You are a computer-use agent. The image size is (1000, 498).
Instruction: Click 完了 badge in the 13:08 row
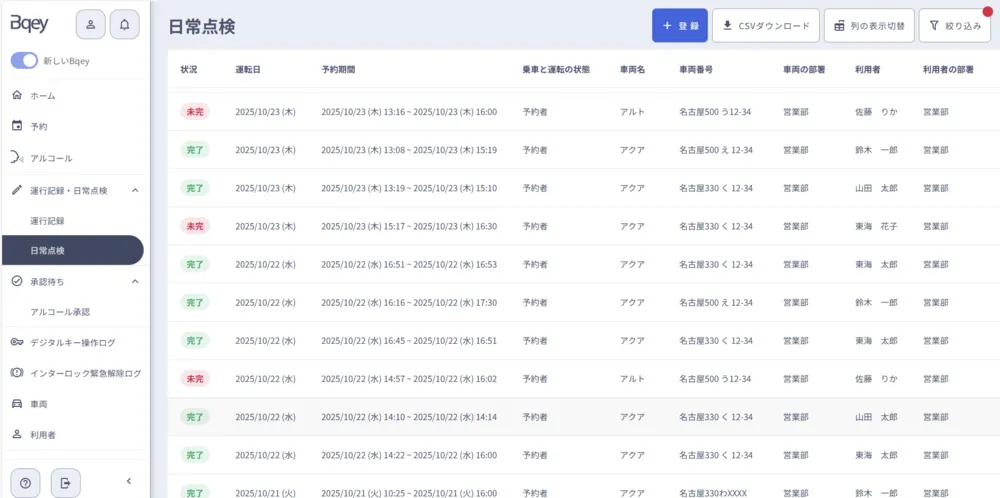(195, 150)
